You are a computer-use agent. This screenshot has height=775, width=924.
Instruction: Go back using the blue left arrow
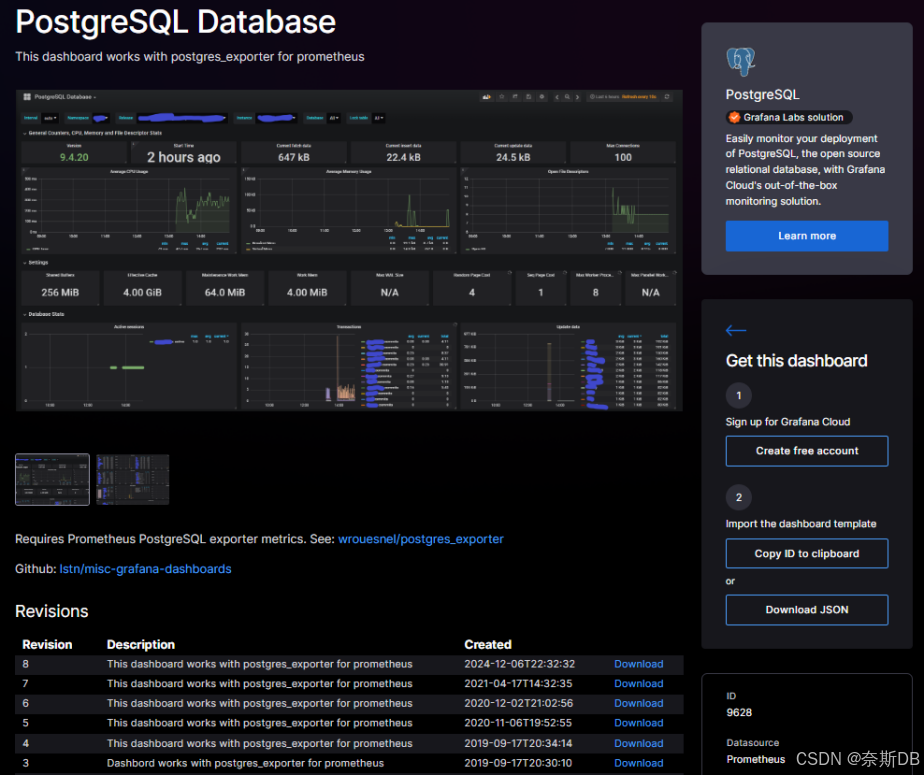[x=736, y=330]
